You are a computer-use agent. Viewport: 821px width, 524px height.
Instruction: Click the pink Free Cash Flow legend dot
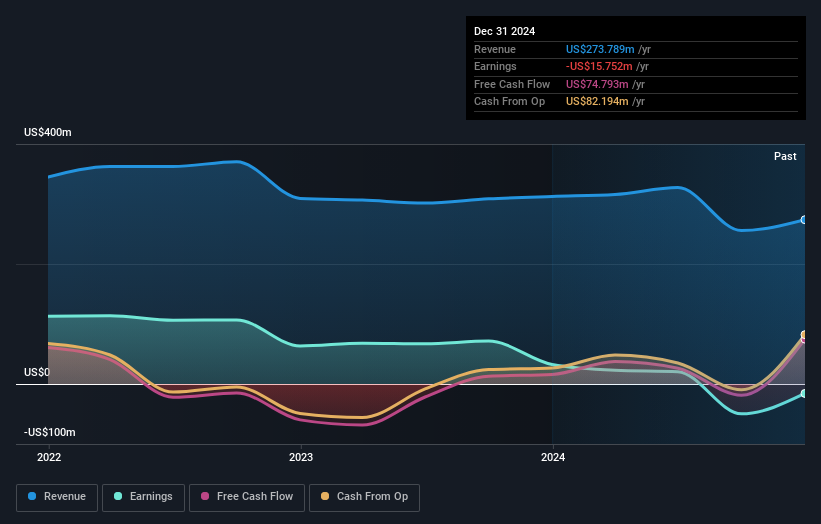[205, 496]
